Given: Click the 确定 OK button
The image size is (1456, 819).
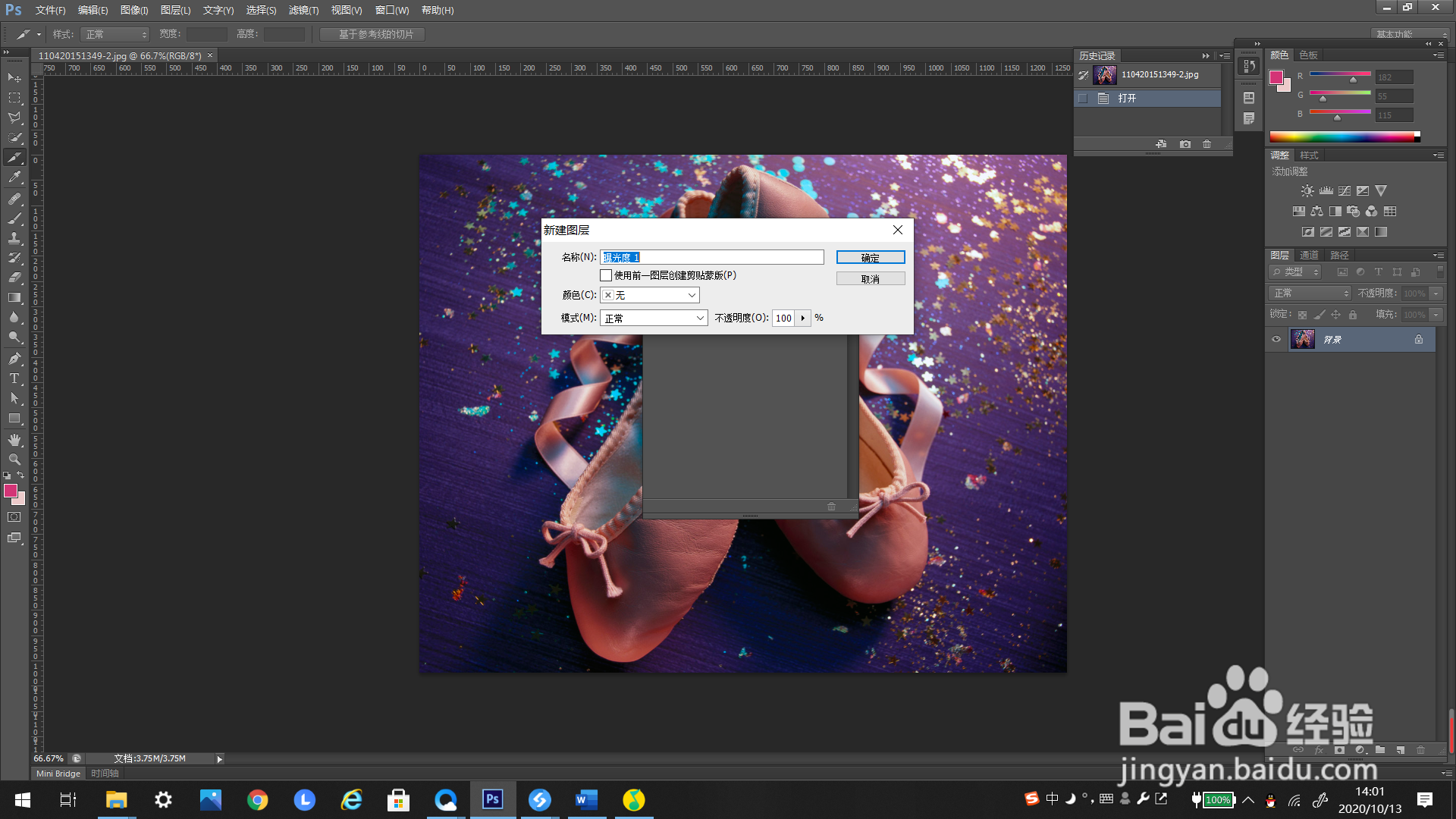Looking at the screenshot, I should [x=870, y=258].
